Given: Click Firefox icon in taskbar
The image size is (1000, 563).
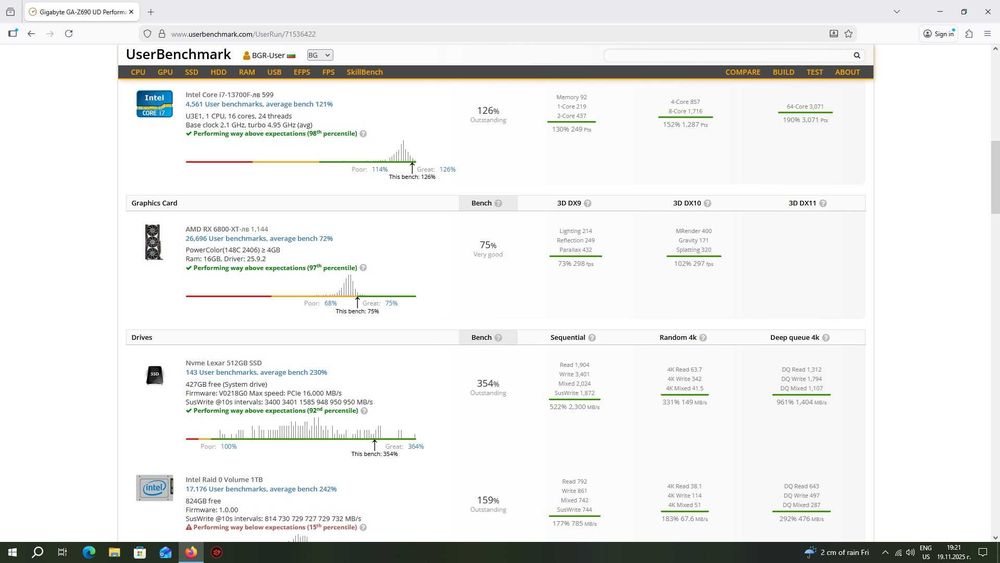Looking at the screenshot, I should click(191, 552).
